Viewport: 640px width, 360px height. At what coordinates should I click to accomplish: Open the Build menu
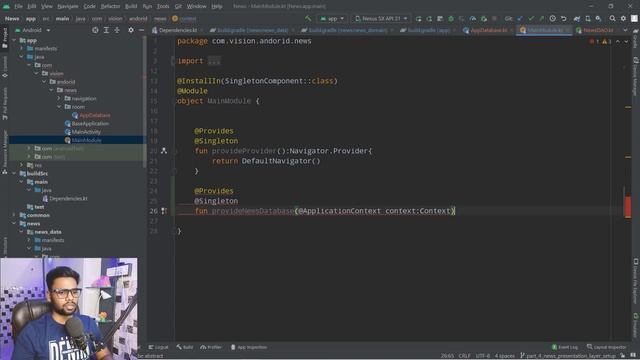pyautogui.click(x=131, y=6)
